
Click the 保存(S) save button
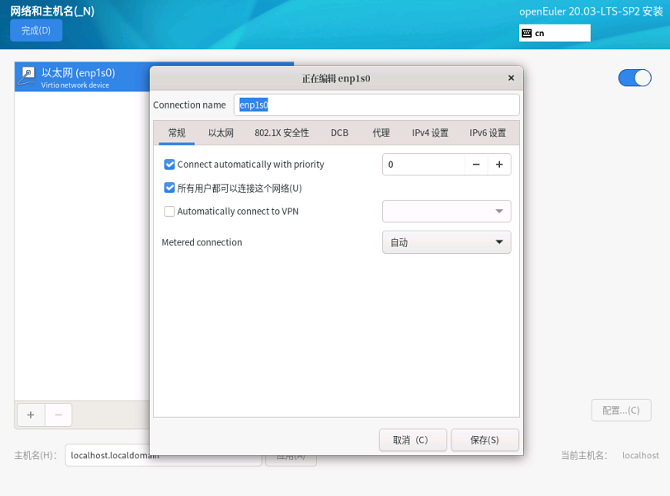click(x=485, y=440)
